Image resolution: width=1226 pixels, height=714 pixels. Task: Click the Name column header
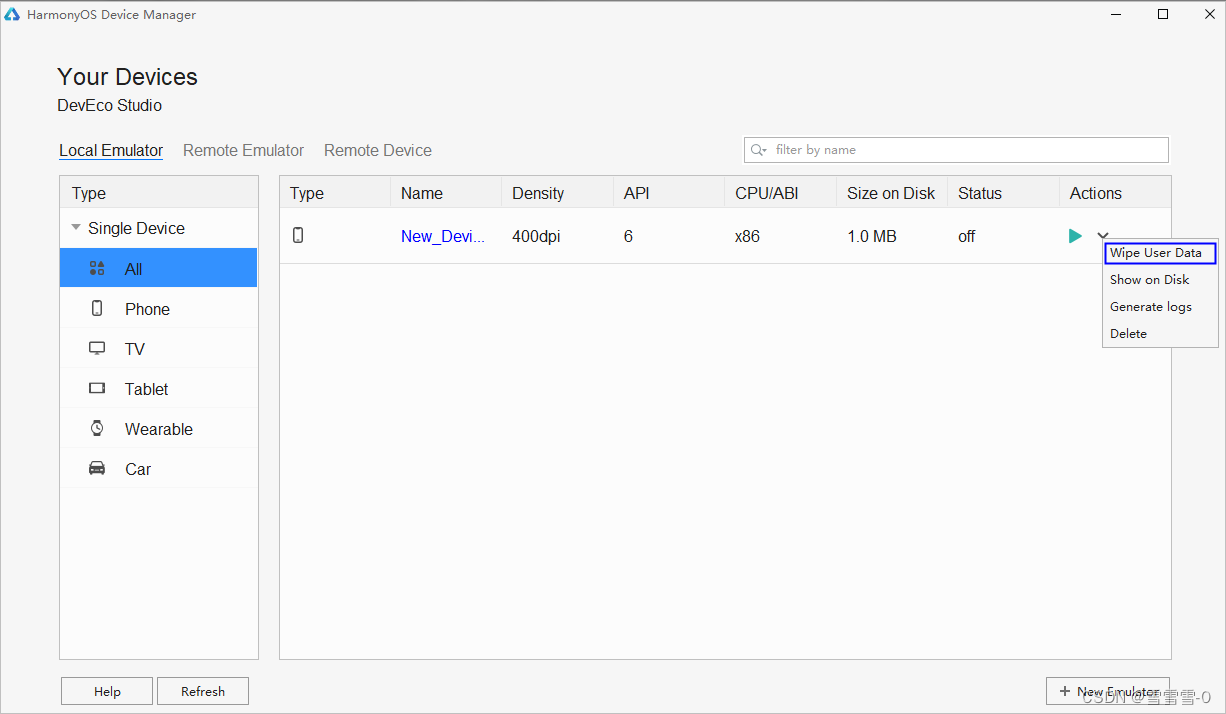(446, 193)
